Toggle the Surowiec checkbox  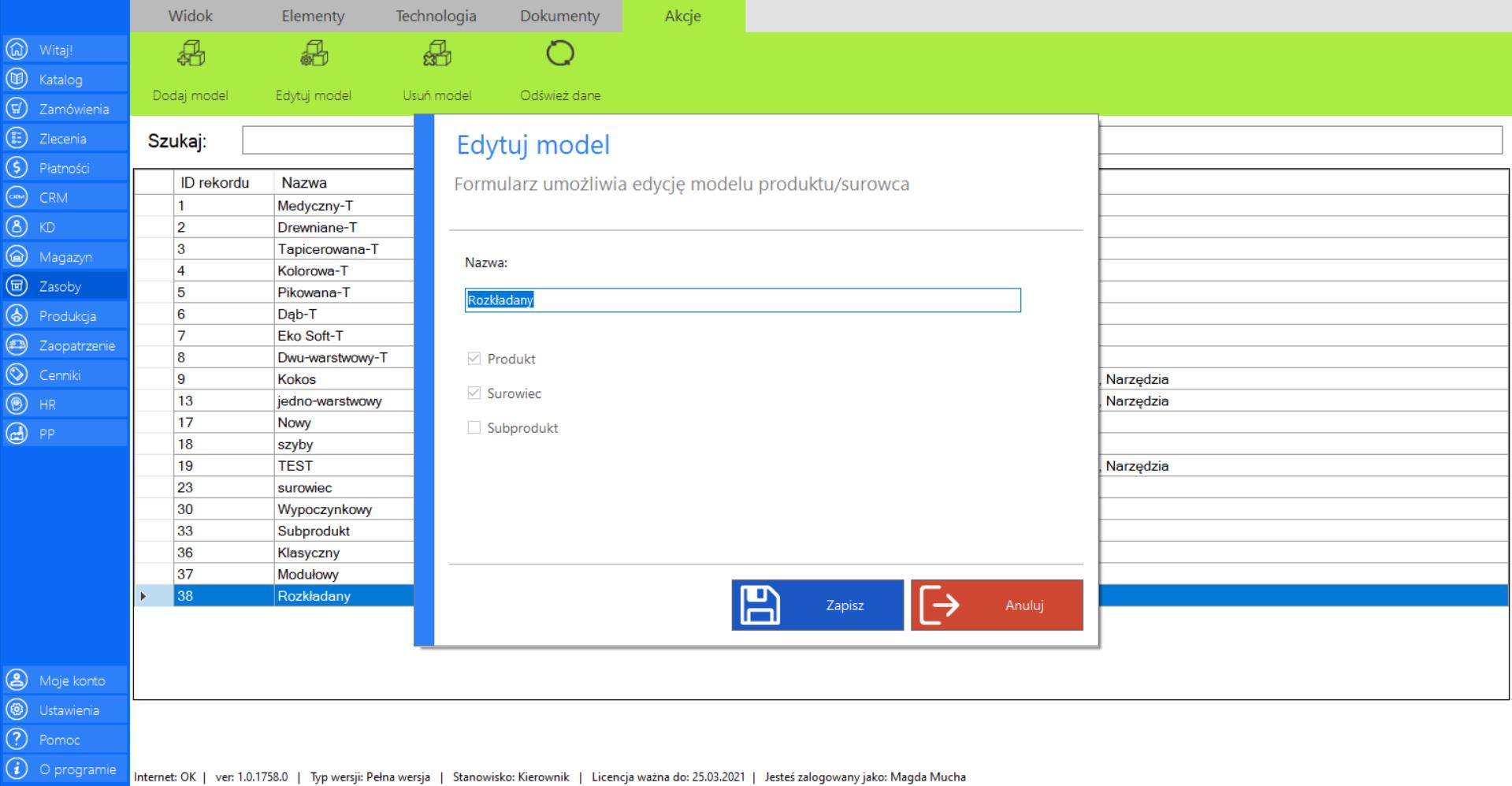(x=474, y=393)
